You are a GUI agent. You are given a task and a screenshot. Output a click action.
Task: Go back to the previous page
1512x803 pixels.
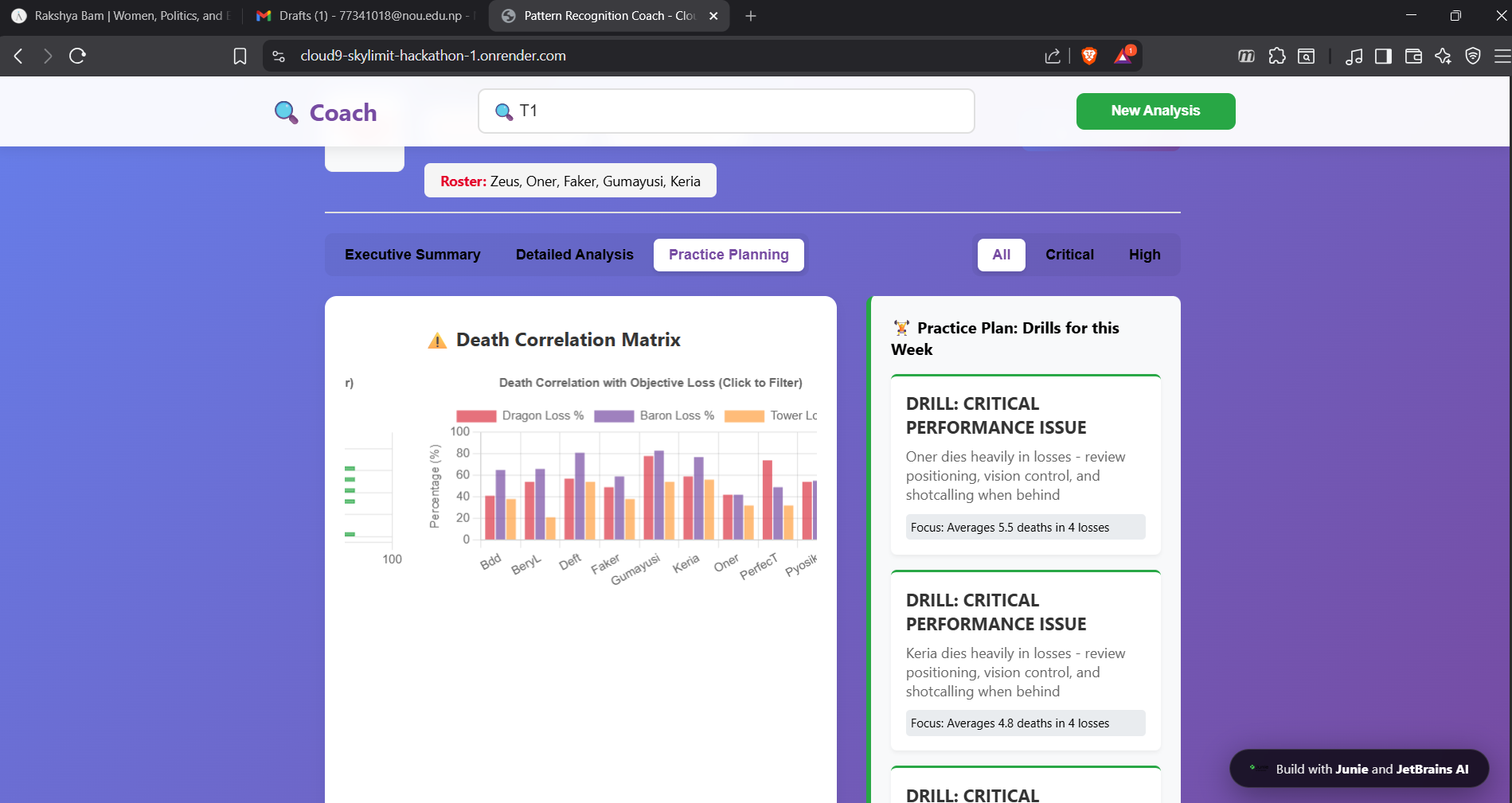(19, 56)
